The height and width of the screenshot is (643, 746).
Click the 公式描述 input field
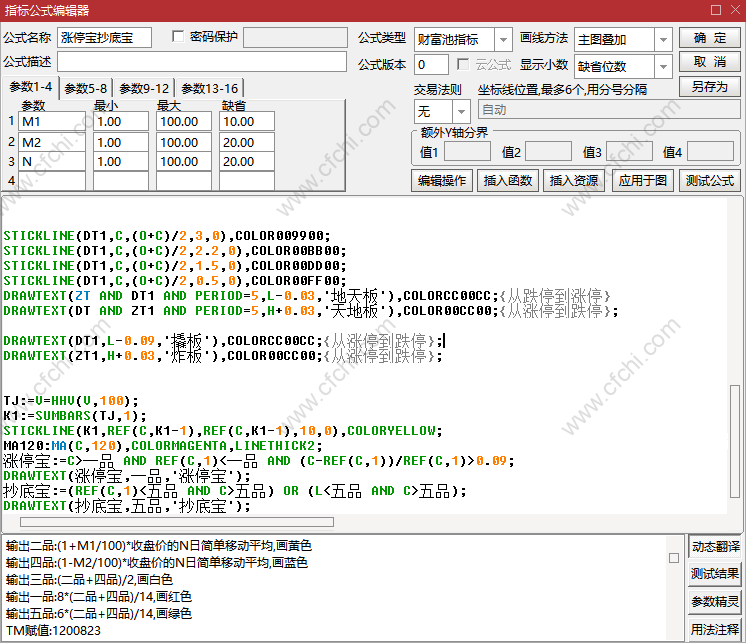(x=202, y=62)
